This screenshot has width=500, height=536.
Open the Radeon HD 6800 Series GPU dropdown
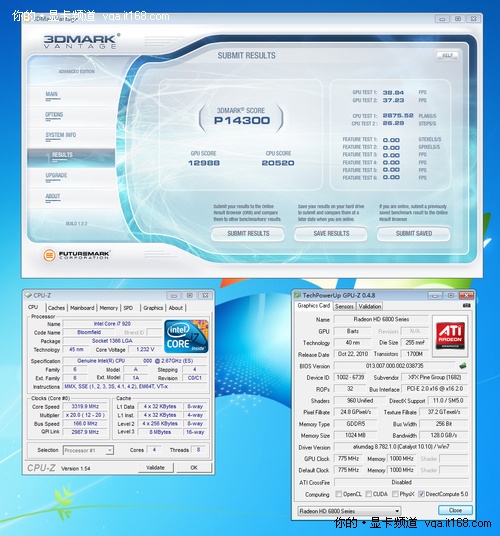349,511
